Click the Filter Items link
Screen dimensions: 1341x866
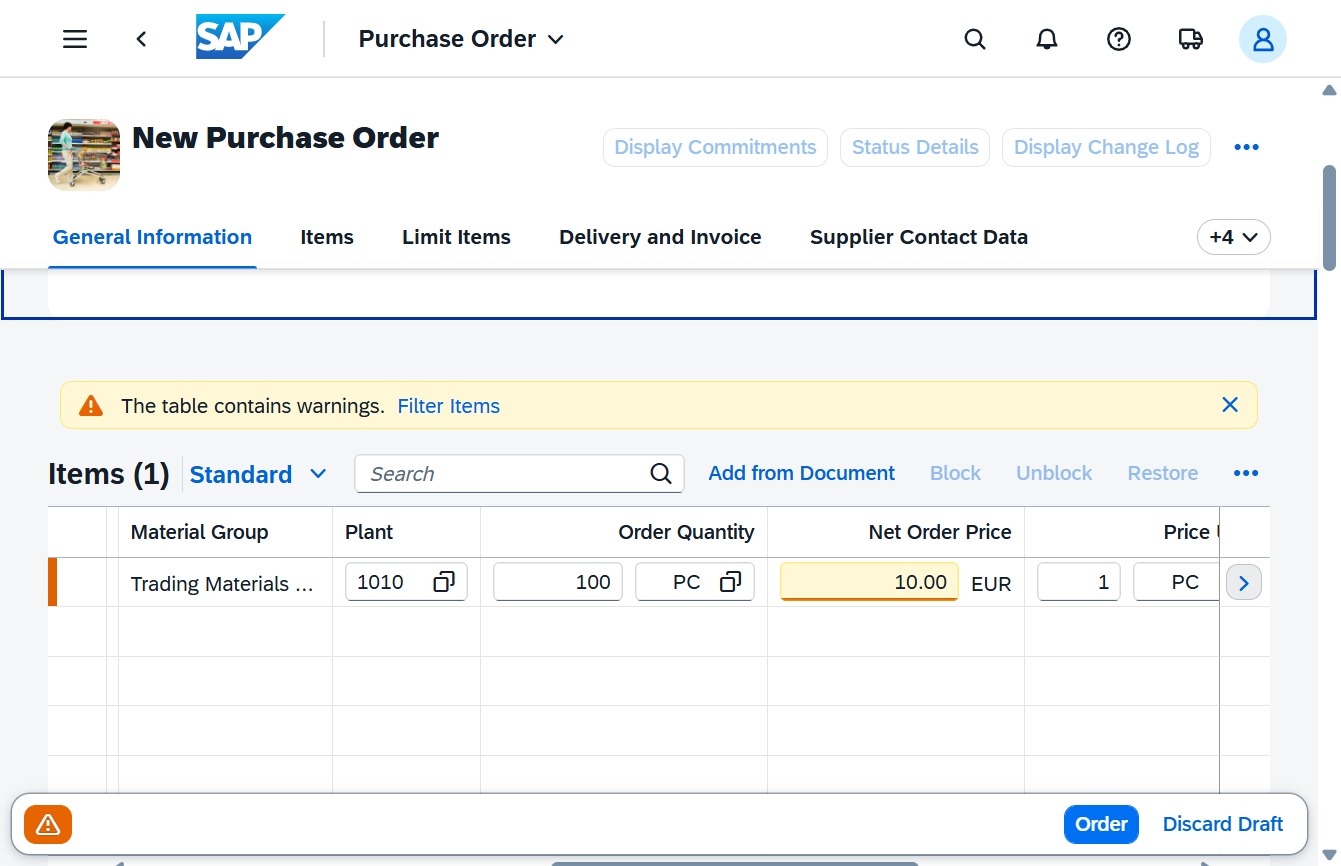[x=449, y=406]
